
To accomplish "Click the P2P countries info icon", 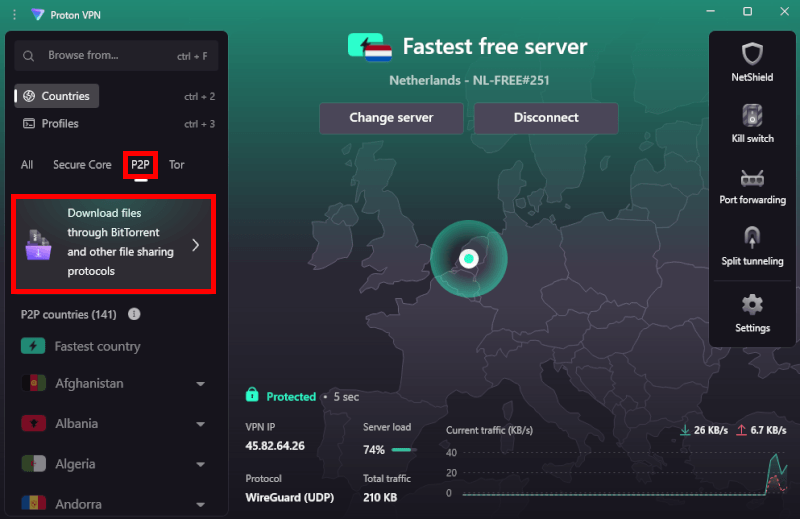I will (134, 314).
